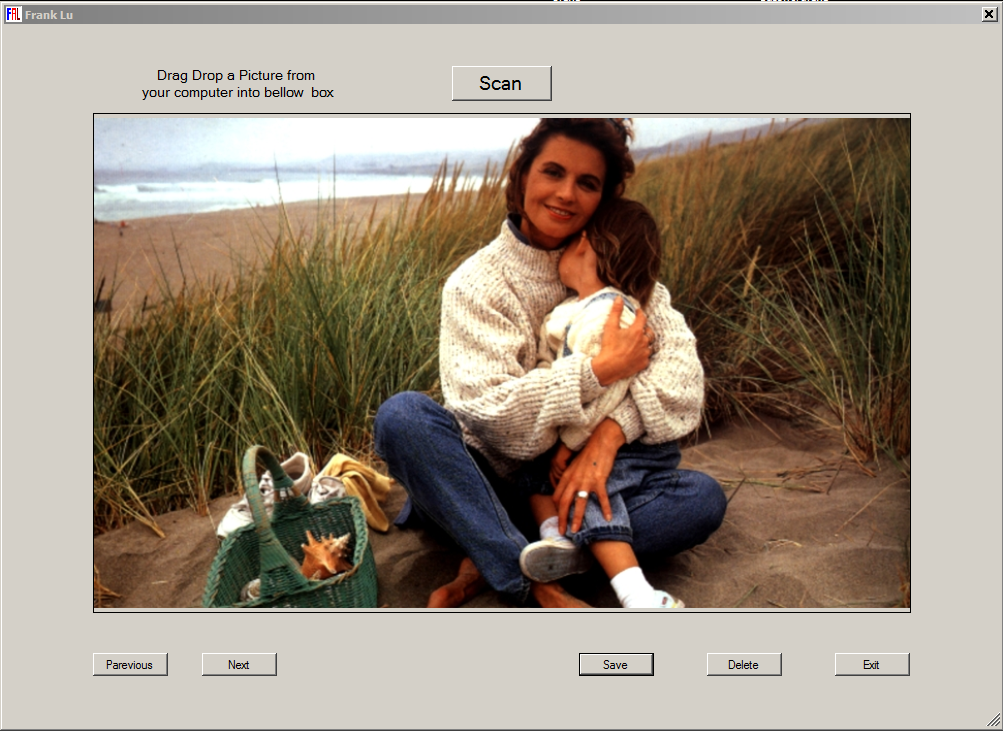Click the Frank Lu title bar text
Viewport: 1003px width, 731px height.
tap(49, 15)
